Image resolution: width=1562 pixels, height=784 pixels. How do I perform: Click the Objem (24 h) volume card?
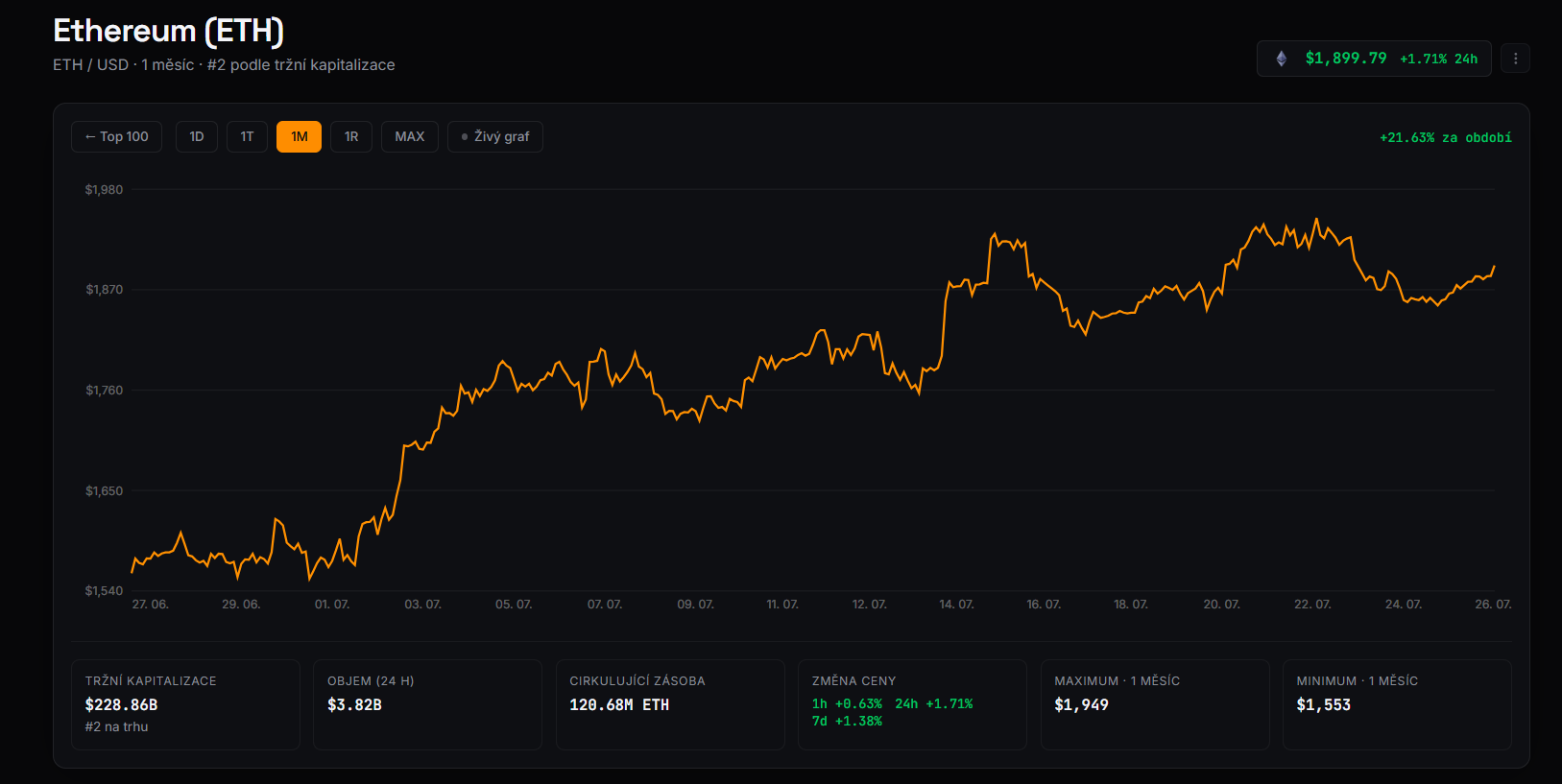(x=427, y=704)
